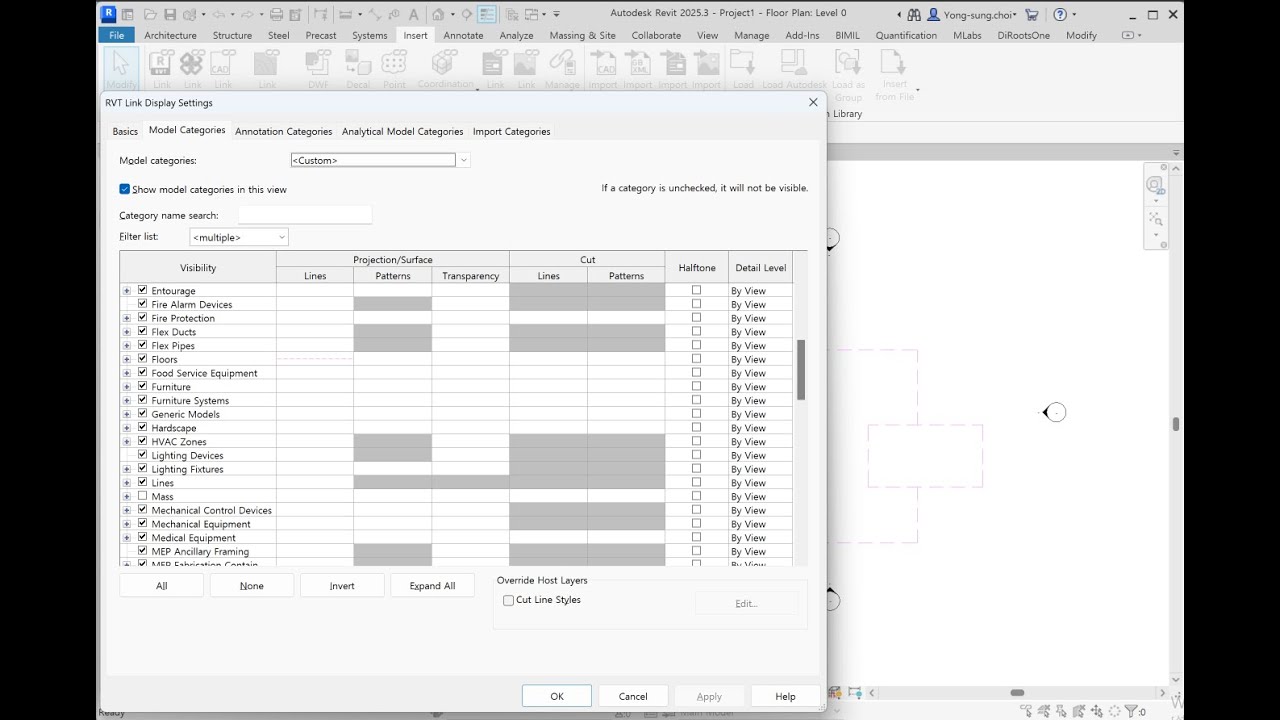Click the Expand All button
Image resolution: width=1280 pixels, height=720 pixels.
(x=432, y=586)
